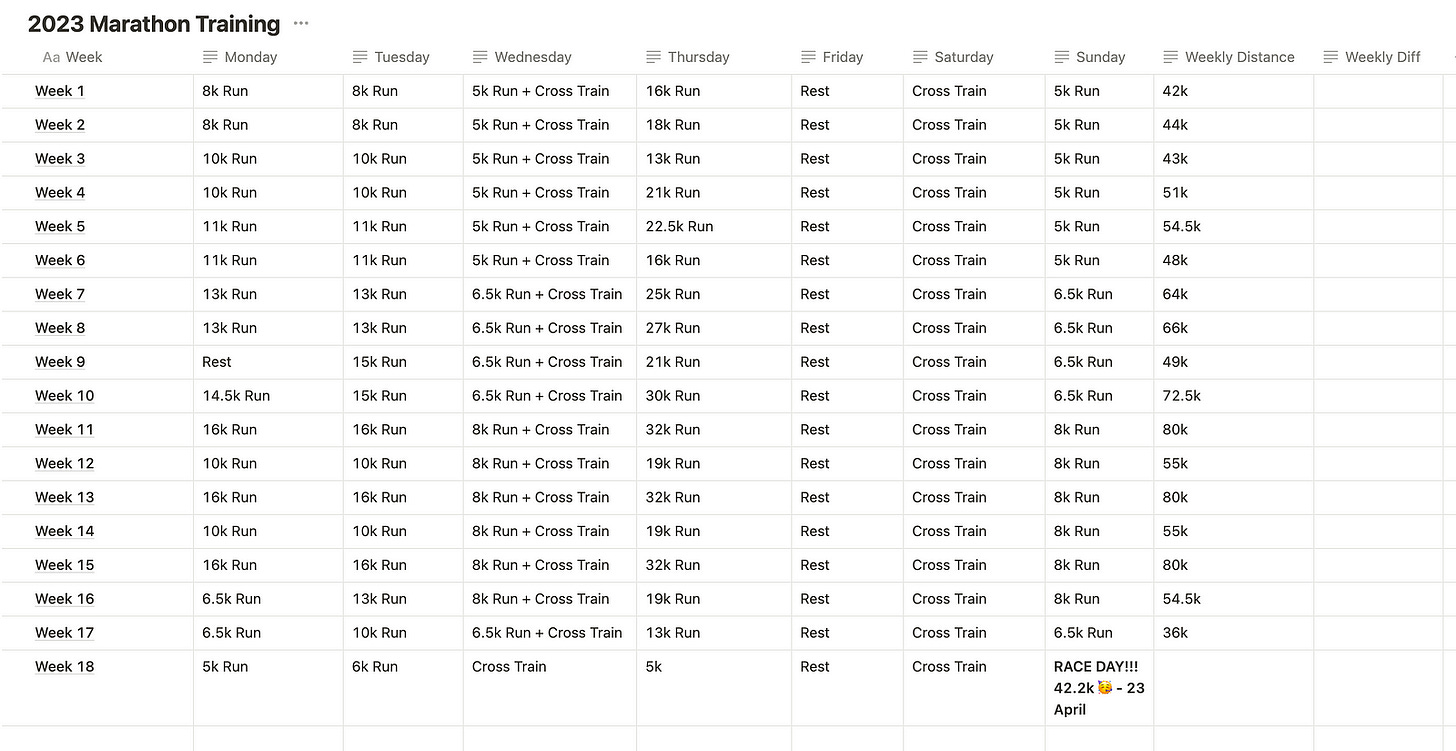
Task: Open the Week 5 page
Action: [x=60, y=226]
